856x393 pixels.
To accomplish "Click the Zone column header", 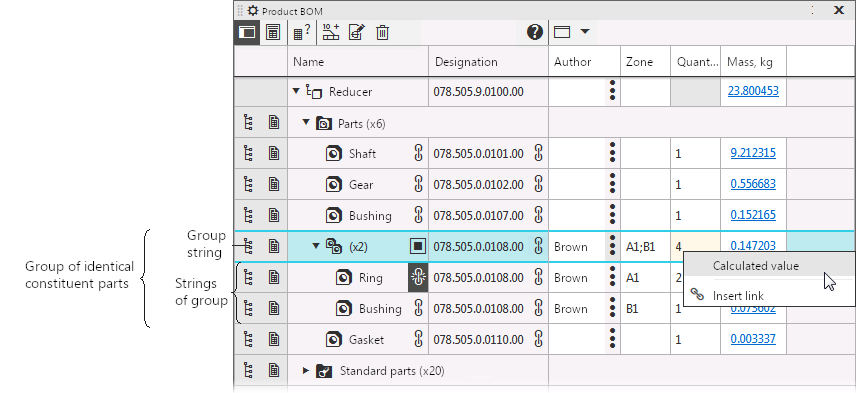I will [645, 62].
